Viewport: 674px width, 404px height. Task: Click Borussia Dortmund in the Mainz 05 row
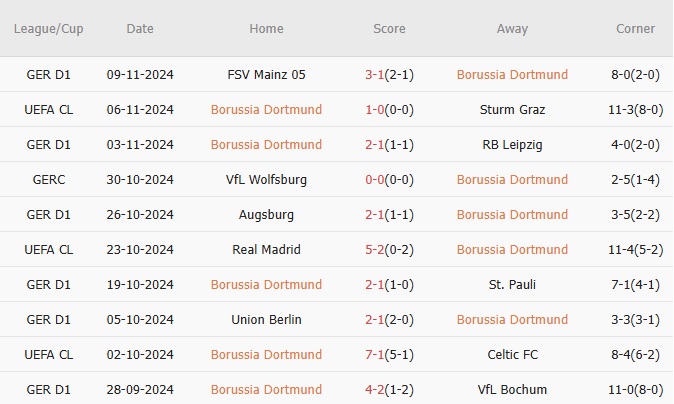pos(512,74)
